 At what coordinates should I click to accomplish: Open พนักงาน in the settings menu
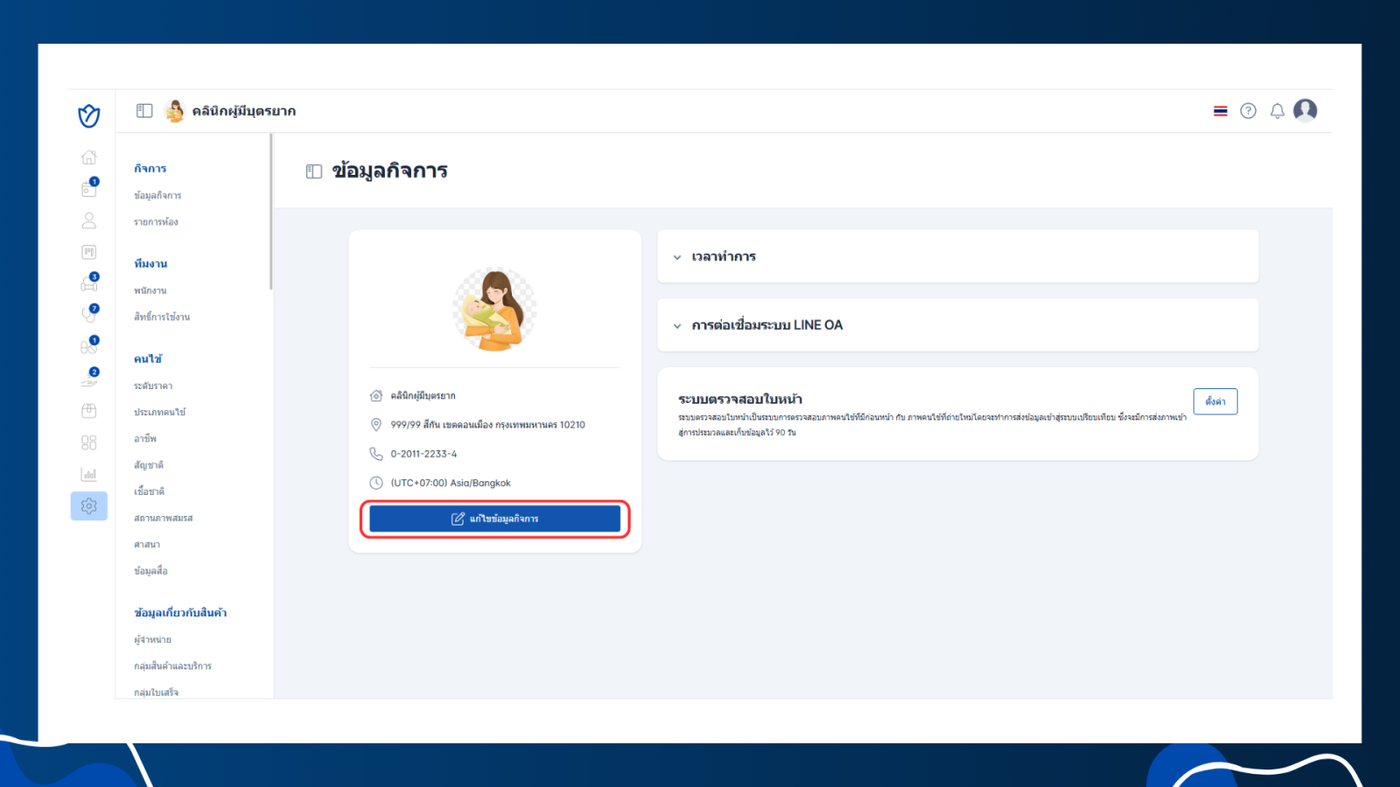[150, 291]
